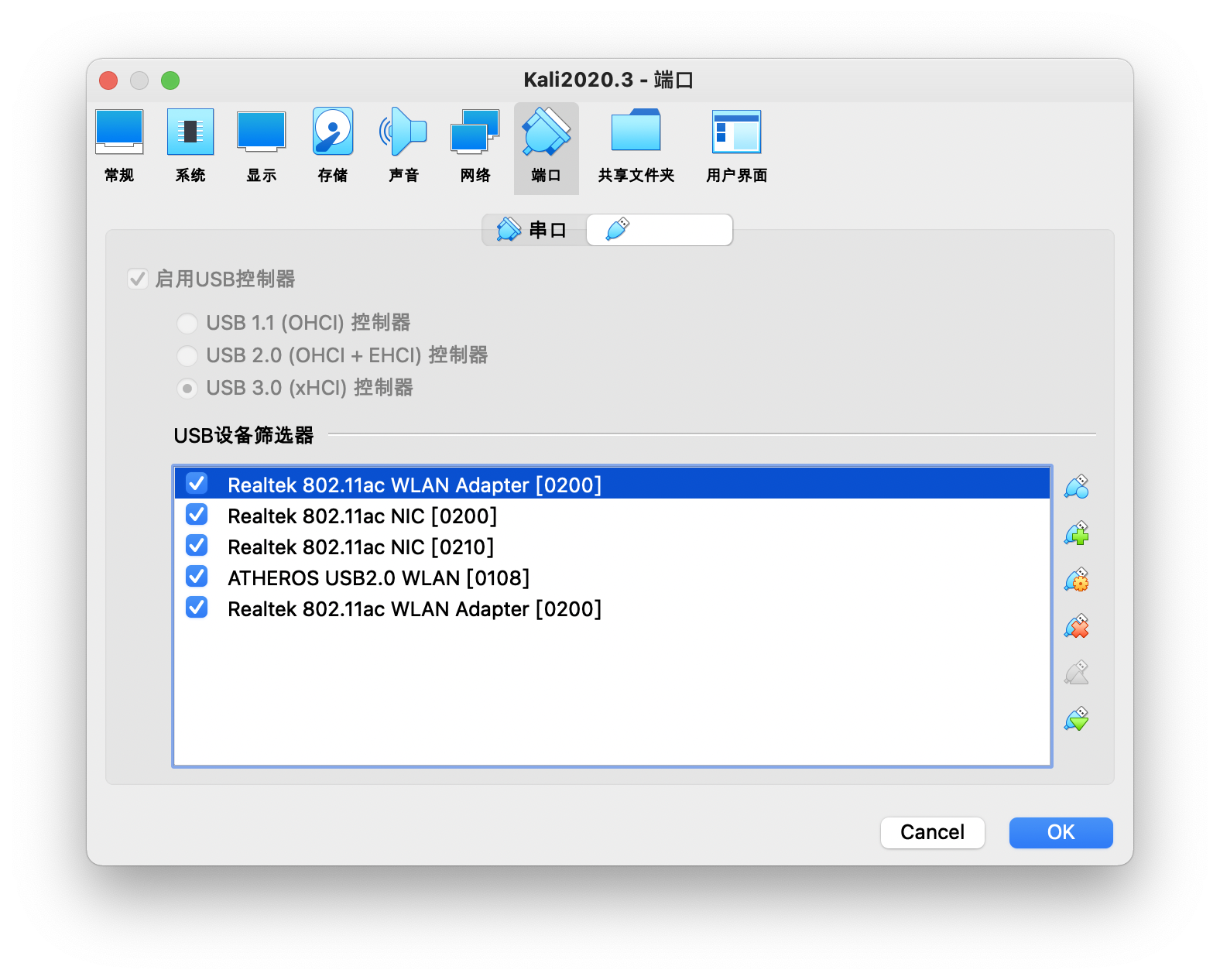Open the 显示 (Display) settings section
The image size is (1220, 980).
tap(262, 146)
